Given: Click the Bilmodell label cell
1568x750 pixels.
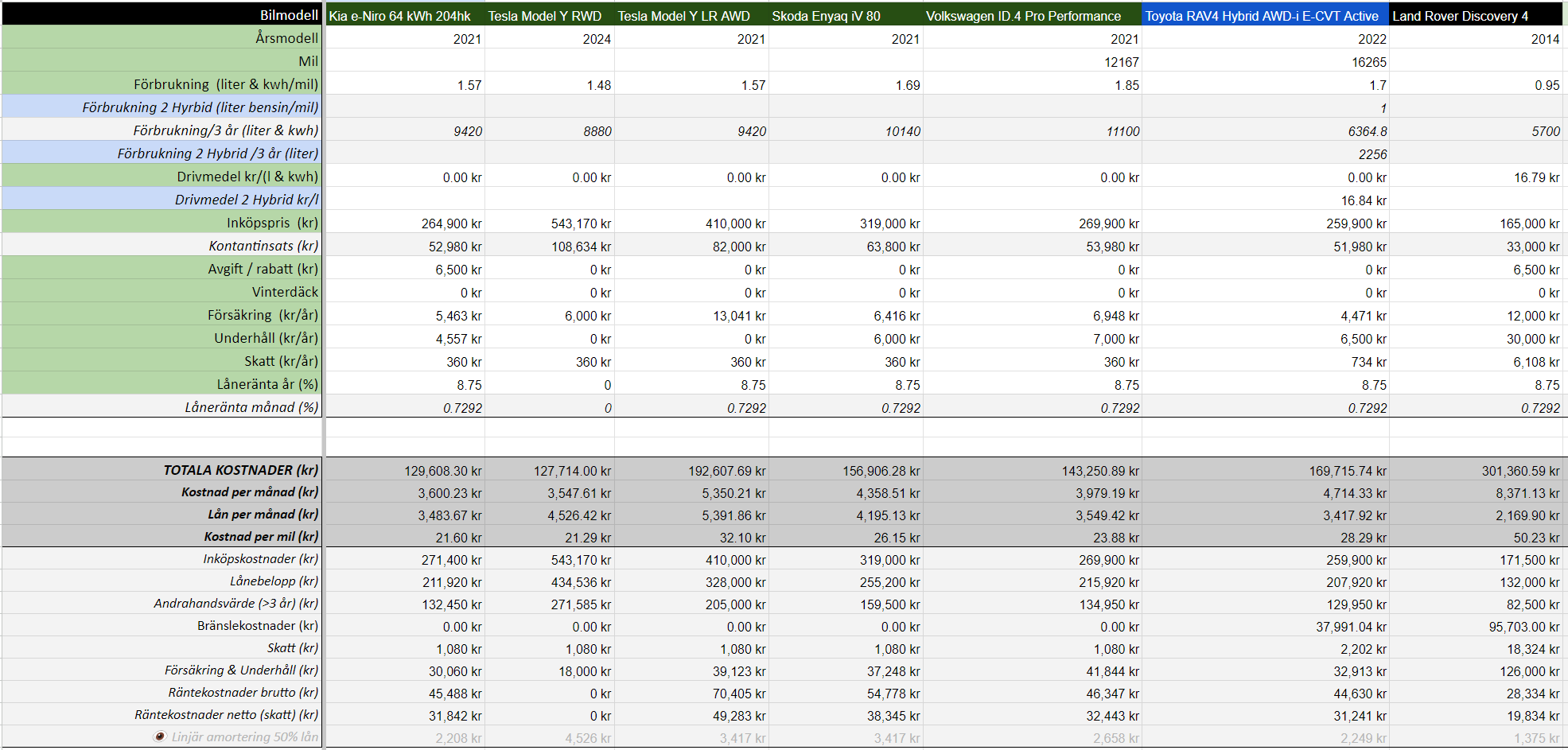Looking at the screenshot, I should click(289, 15).
